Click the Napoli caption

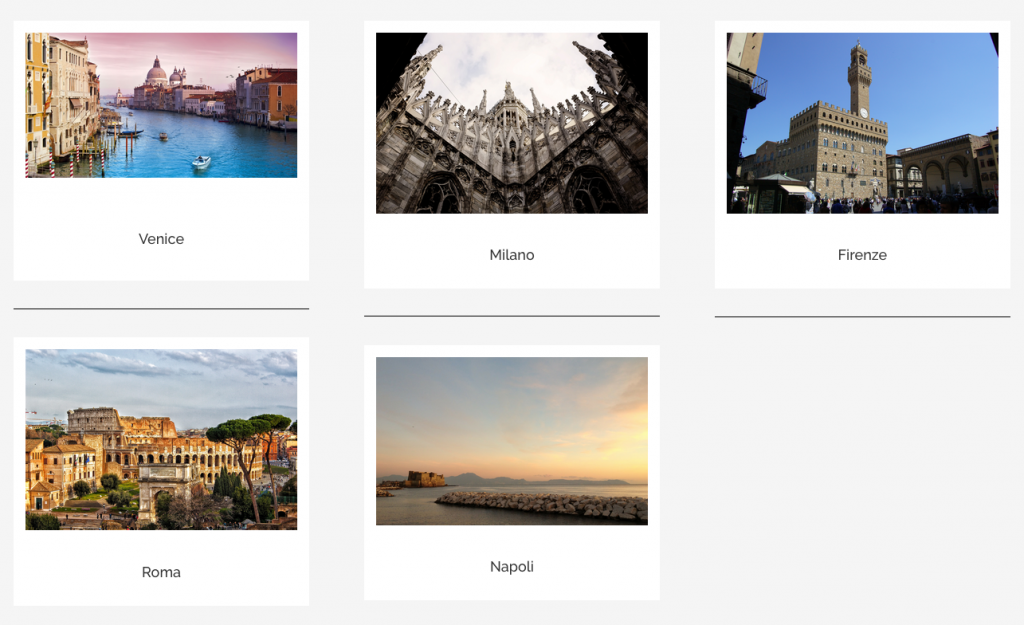[512, 566]
